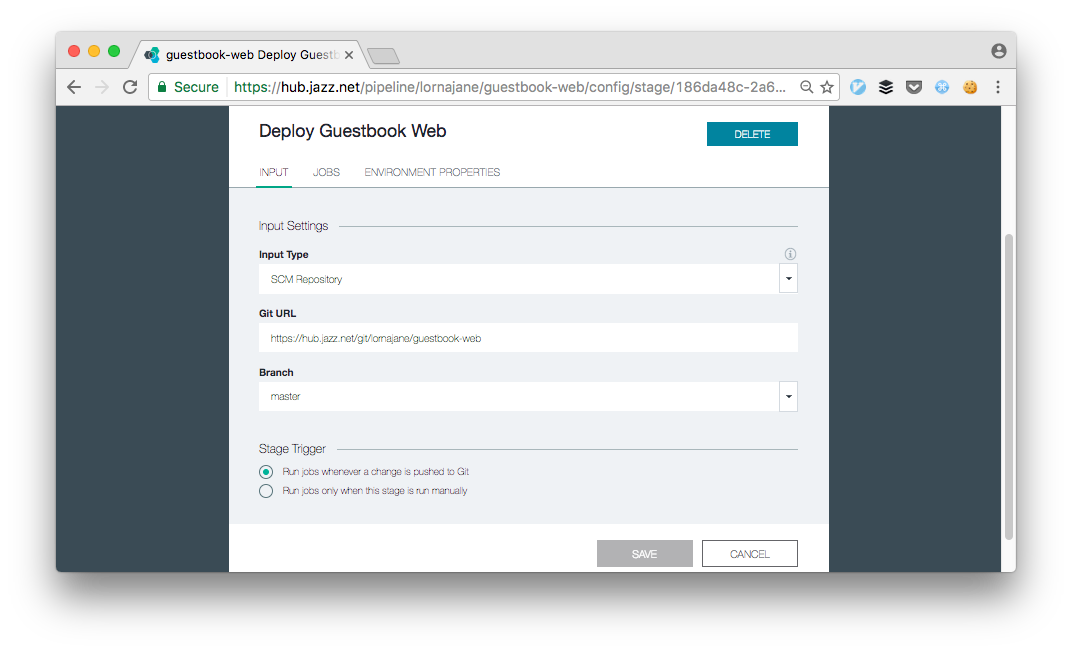The height and width of the screenshot is (652, 1072).
Task: Open the Branch dropdown arrow
Action: click(788, 396)
